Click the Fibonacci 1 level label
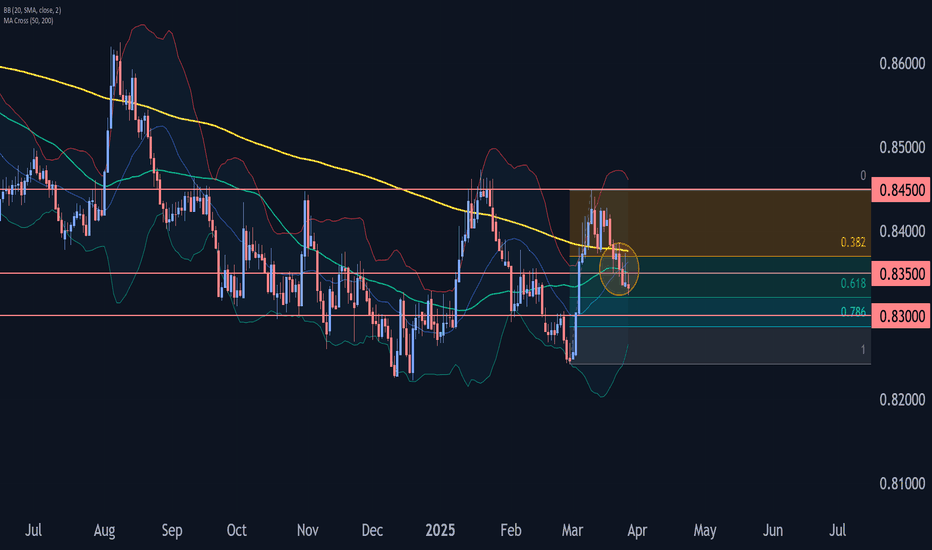This screenshot has height=550, width=932. pyautogui.click(x=863, y=350)
